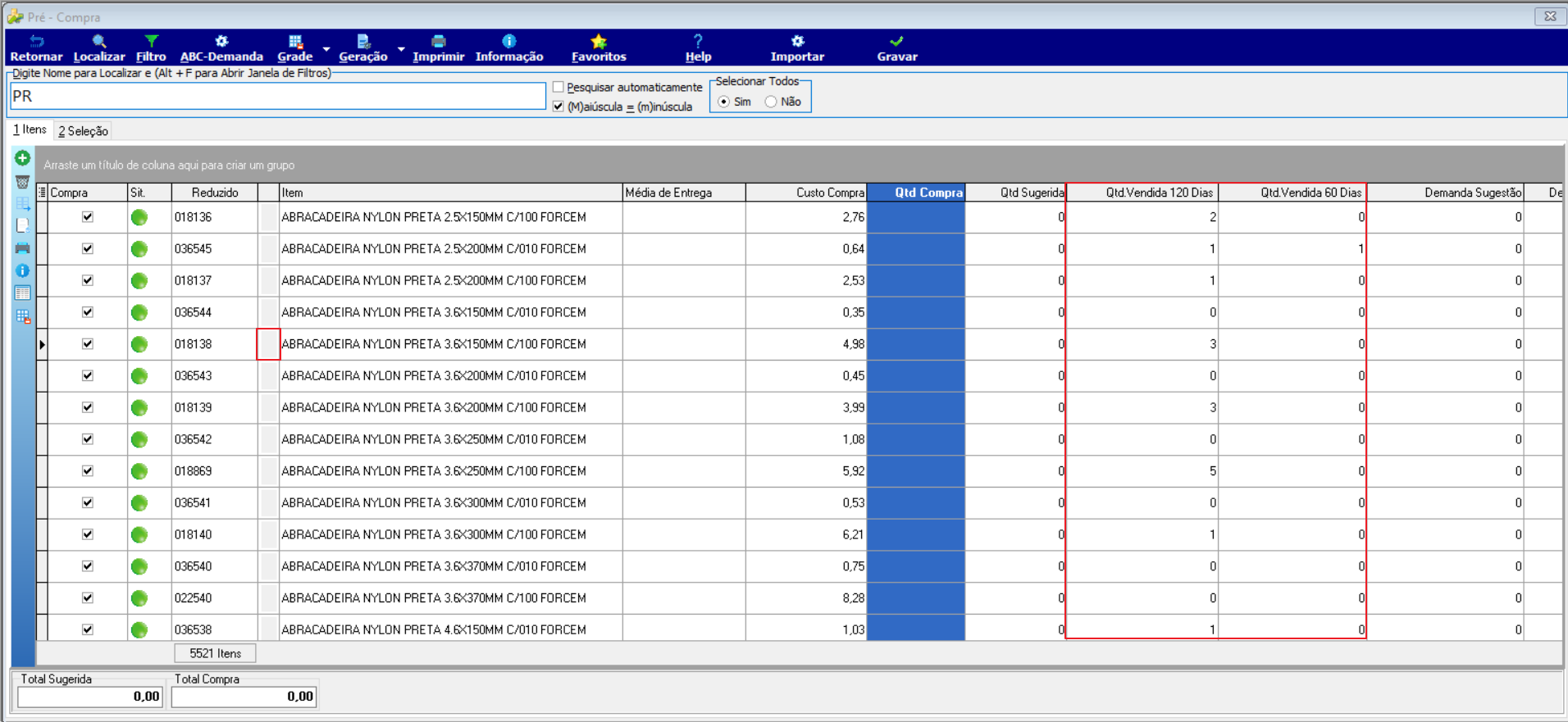The height and width of the screenshot is (722, 1568).
Task: Click the Total Compra value field
Action: pos(244,697)
